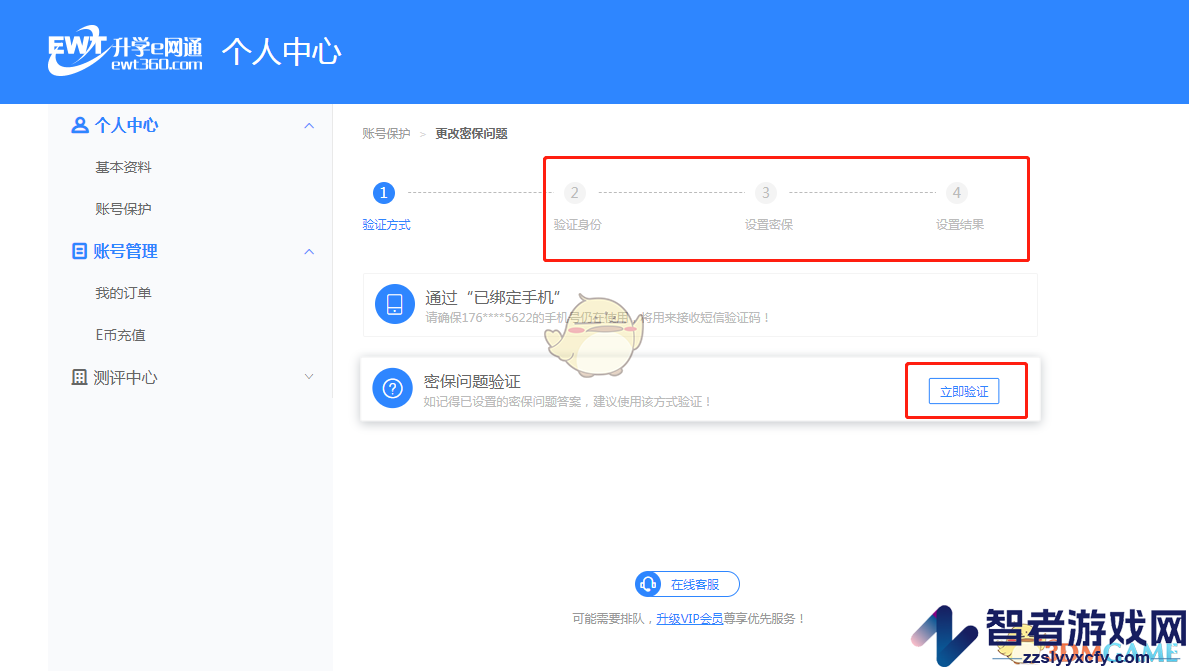
Task: Click the question mark icon for 密保问题验证
Action: click(392, 388)
